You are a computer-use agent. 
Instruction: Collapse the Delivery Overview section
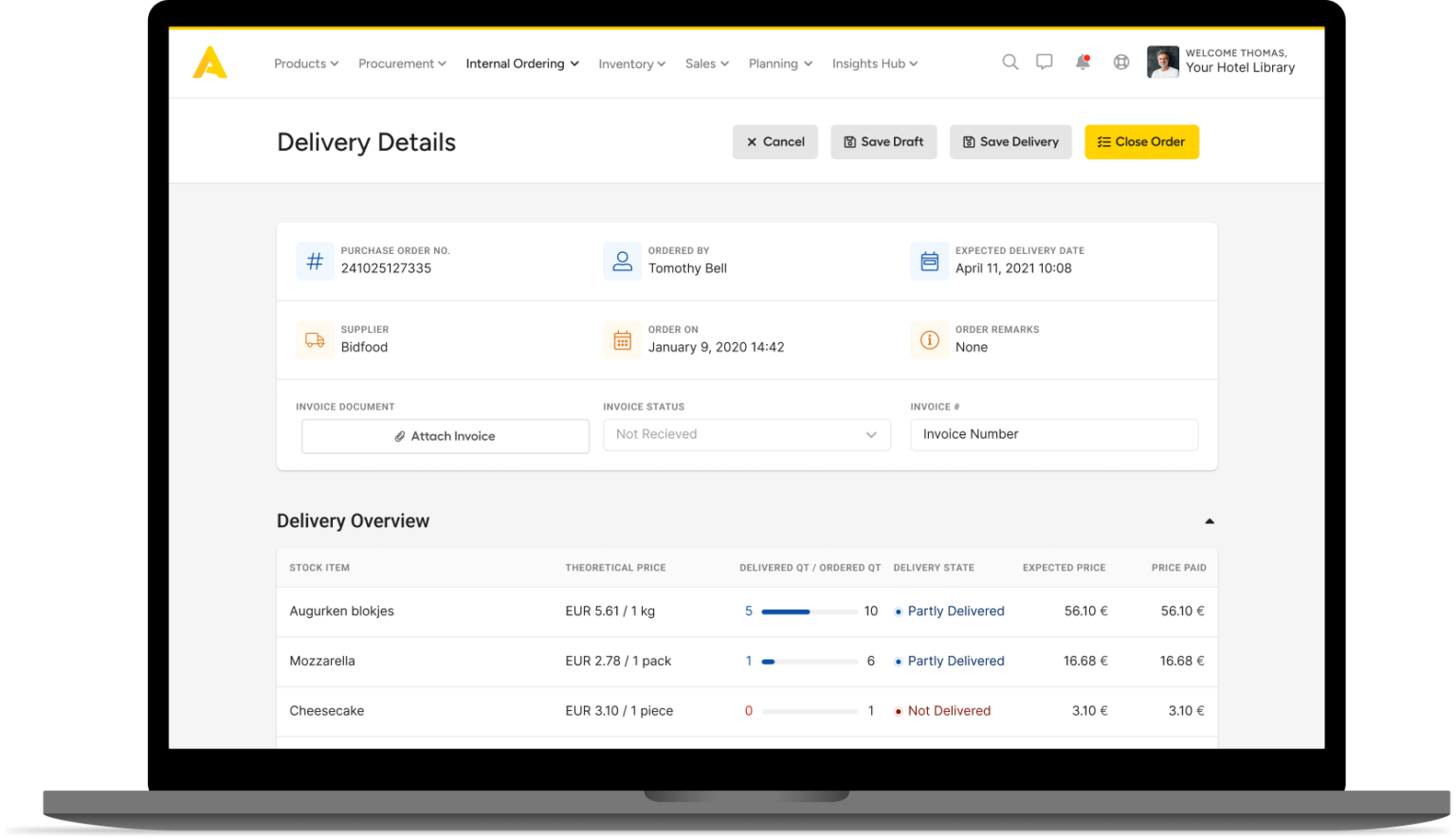1210,521
